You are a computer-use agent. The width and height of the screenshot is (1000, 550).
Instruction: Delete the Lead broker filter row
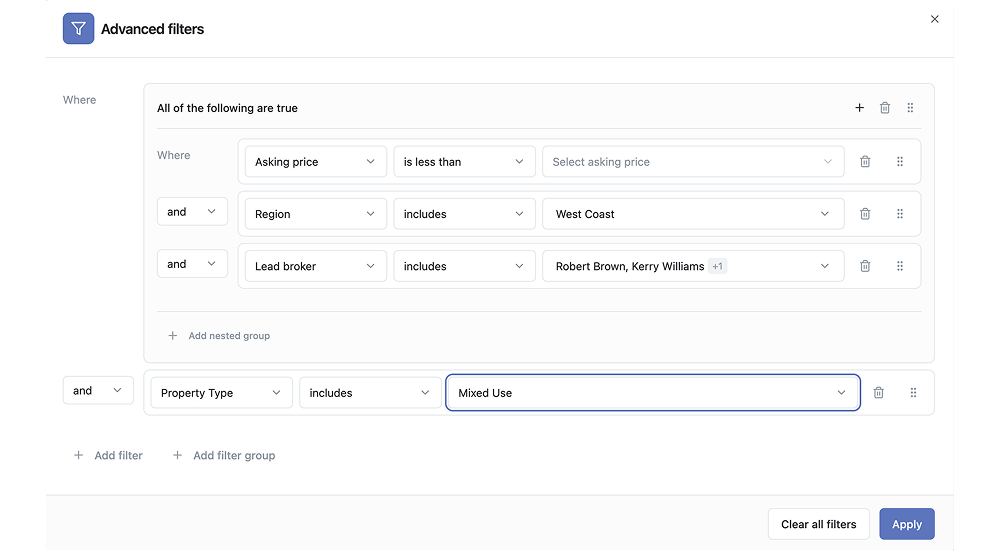coord(865,266)
